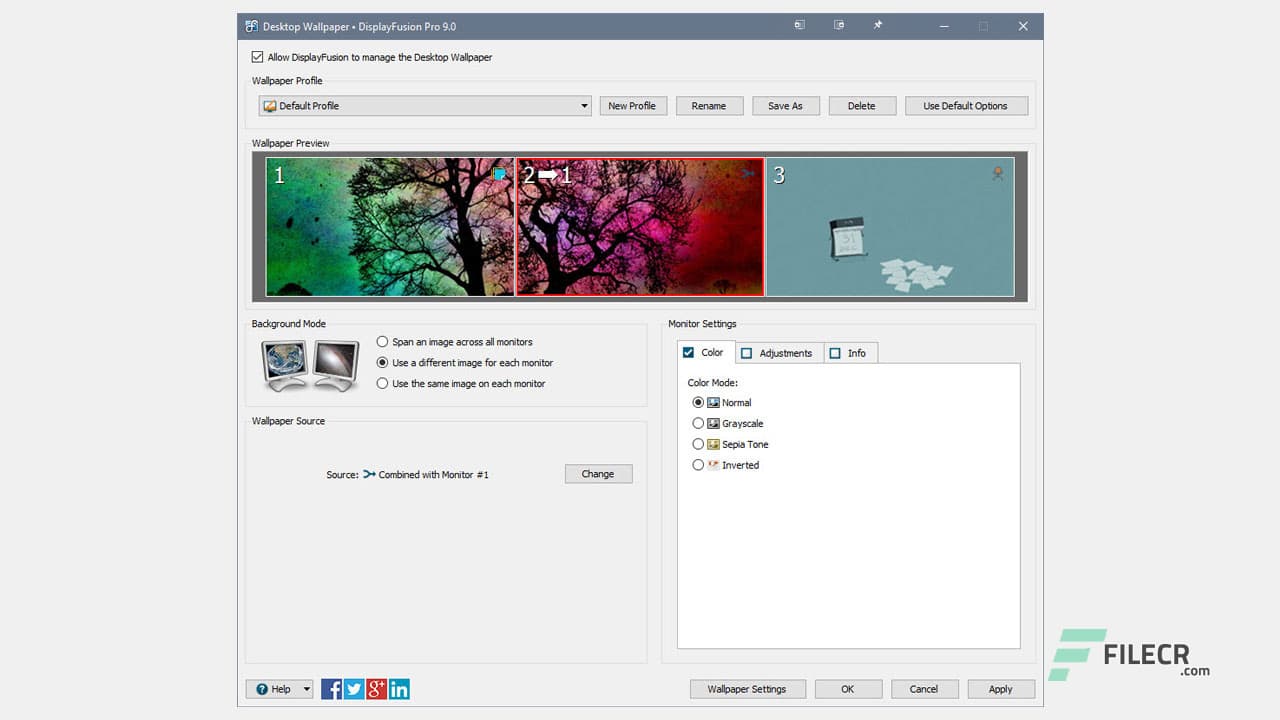
Task: Click the New Profile button
Action: click(x=633, y=105)
